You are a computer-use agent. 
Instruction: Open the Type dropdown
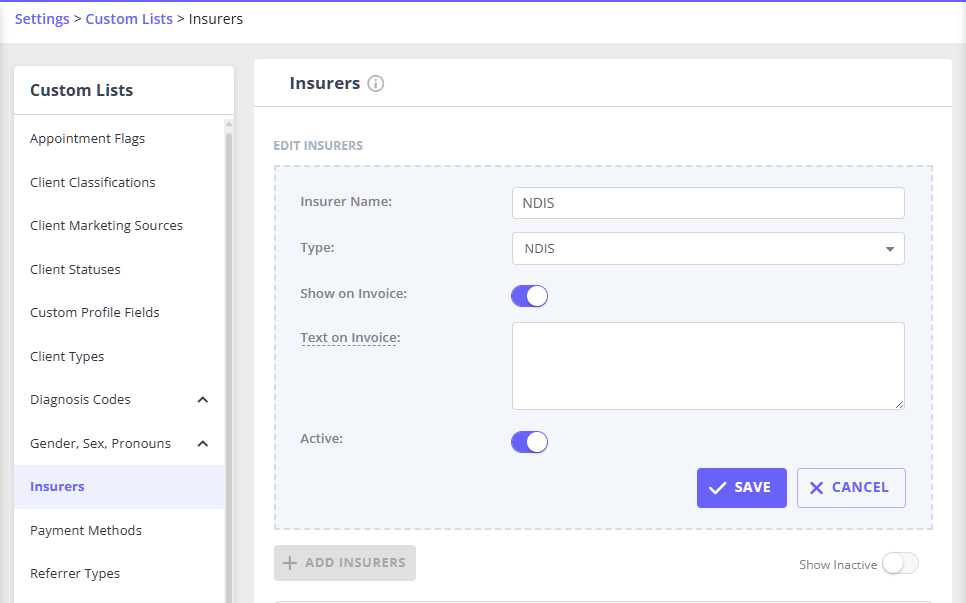pyautogui.click(x=707, y=249)
